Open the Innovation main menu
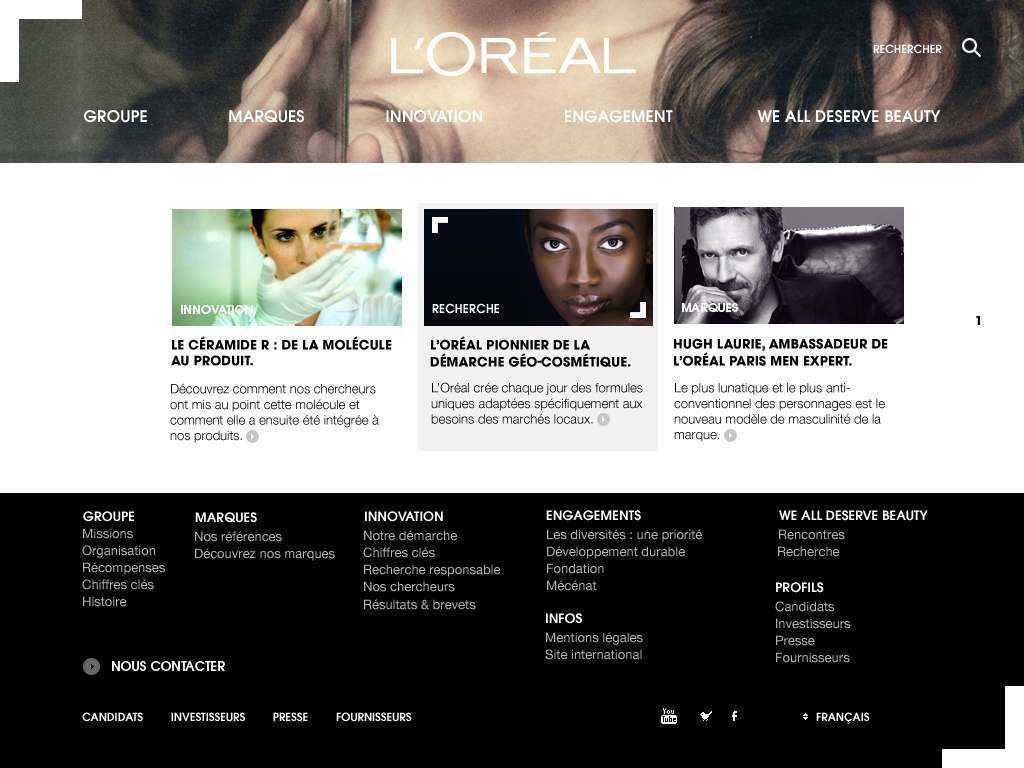This screenshot has width=1024, height=768. click(x=434, y=116)
